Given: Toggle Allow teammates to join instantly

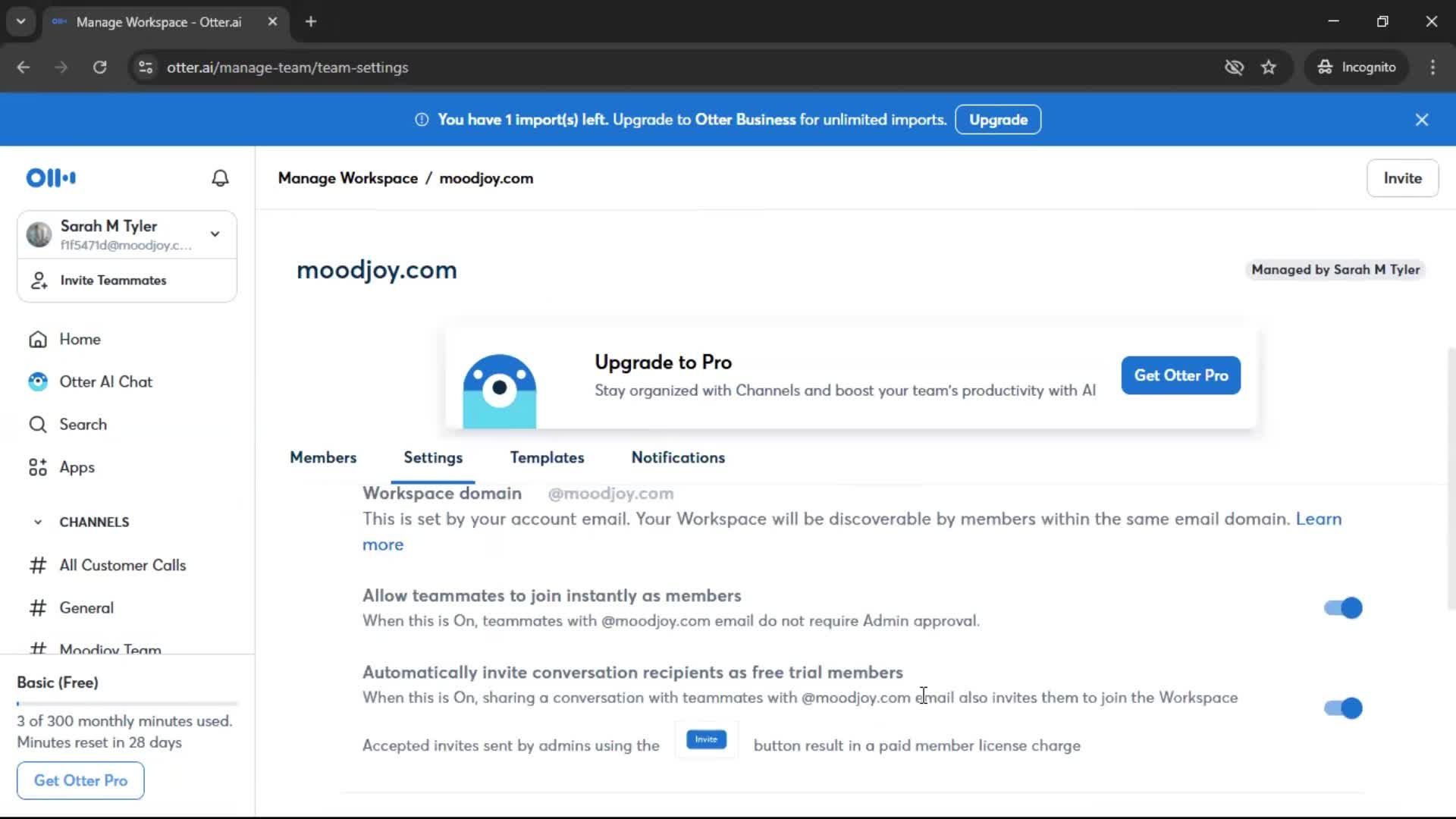Looking at the screenshot, I should 1343,608.
